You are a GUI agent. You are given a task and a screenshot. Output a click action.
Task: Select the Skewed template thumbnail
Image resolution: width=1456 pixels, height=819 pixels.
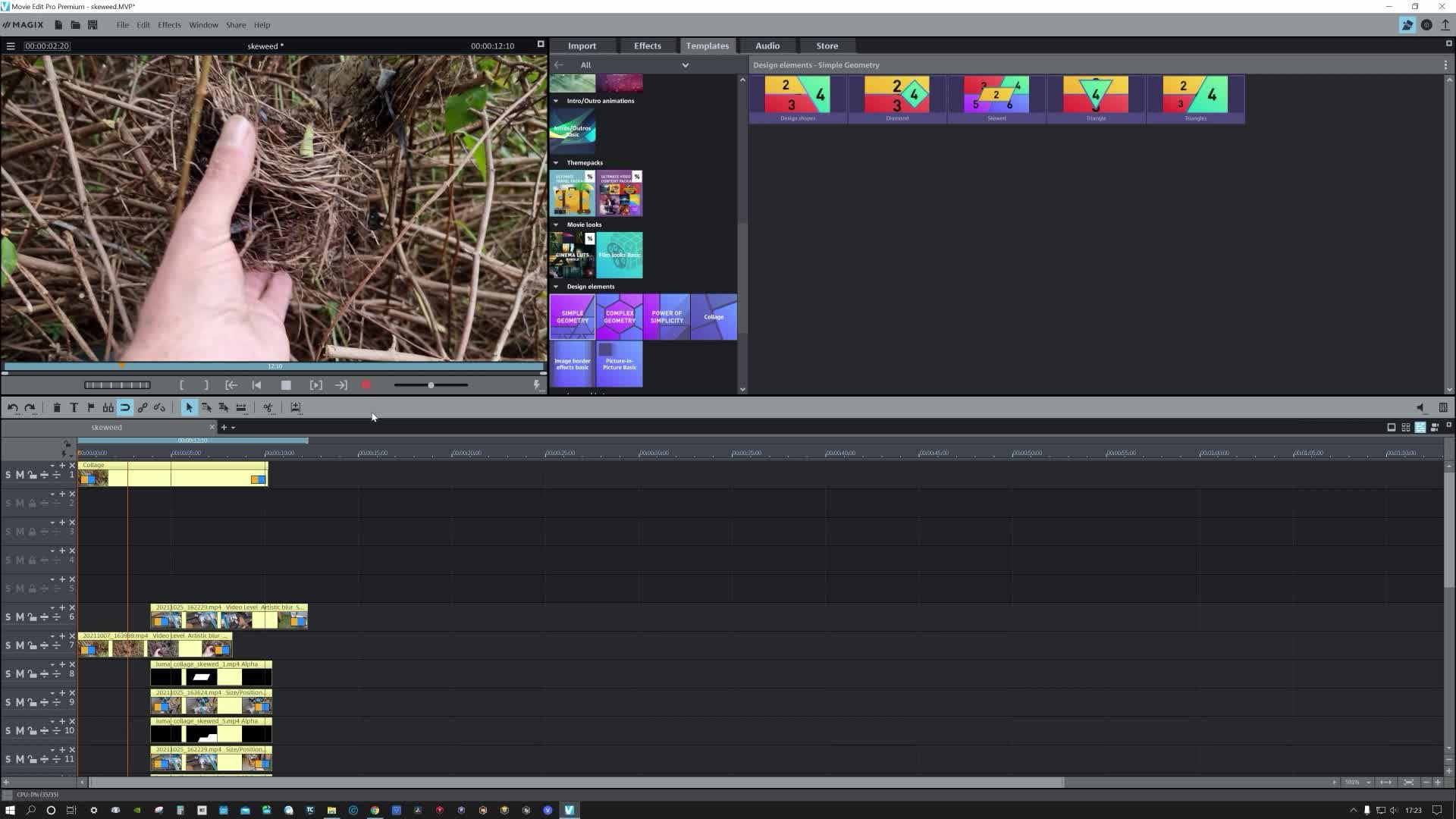[996, 99]
